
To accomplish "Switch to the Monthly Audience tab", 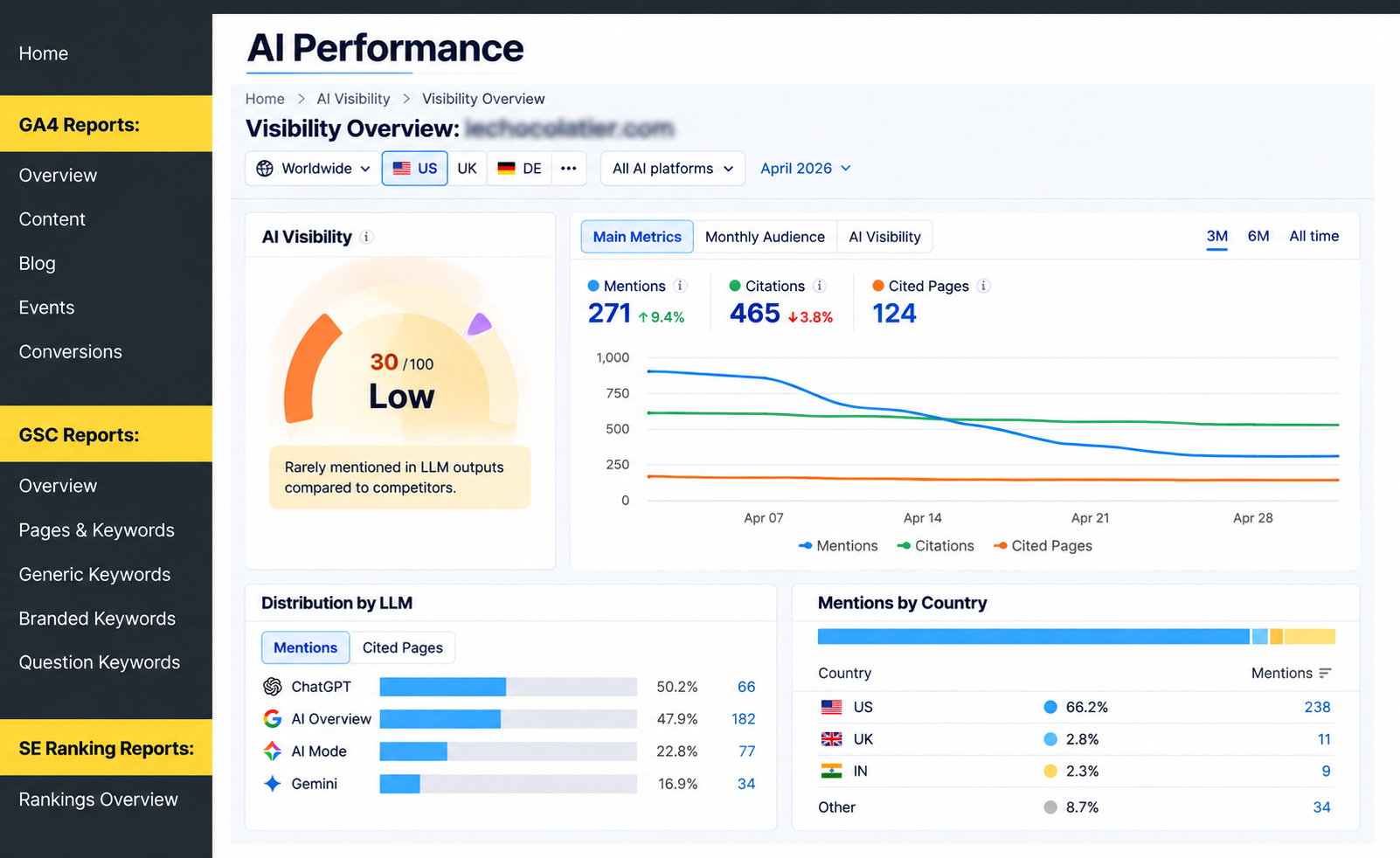I will (x=765, y=237).
